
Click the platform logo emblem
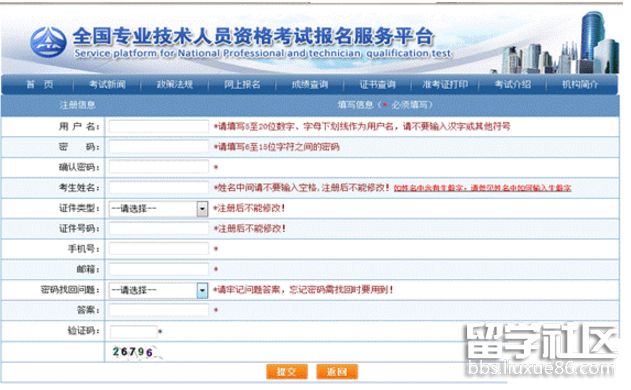(x=48, y=42)
